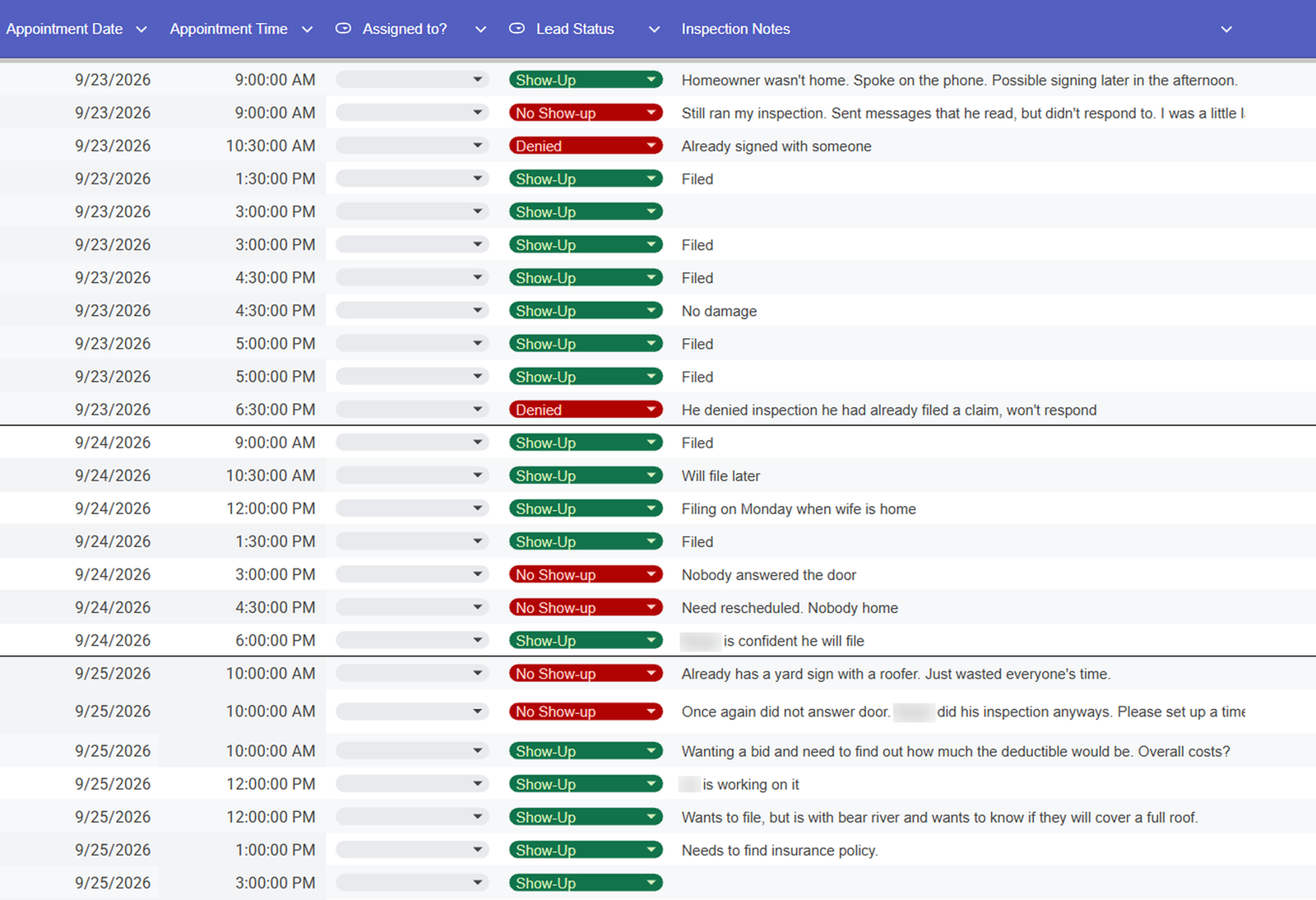The height and width of the screenshot is (900, 1316).
Task: Select the "6:30:00 PM" time cell
Action: tap(275, 410)
